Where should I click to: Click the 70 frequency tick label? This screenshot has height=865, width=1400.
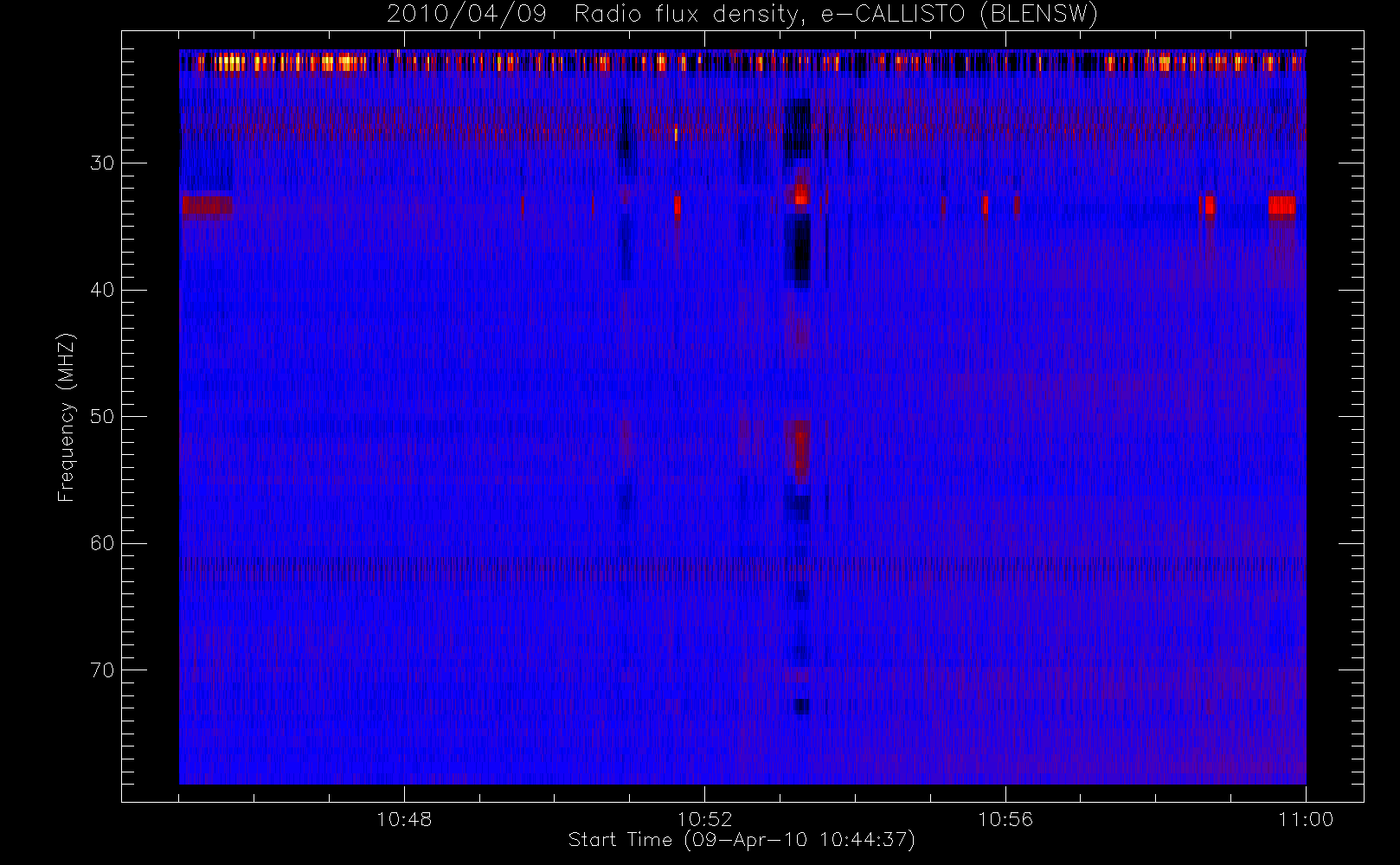click(x=102, y=670)
